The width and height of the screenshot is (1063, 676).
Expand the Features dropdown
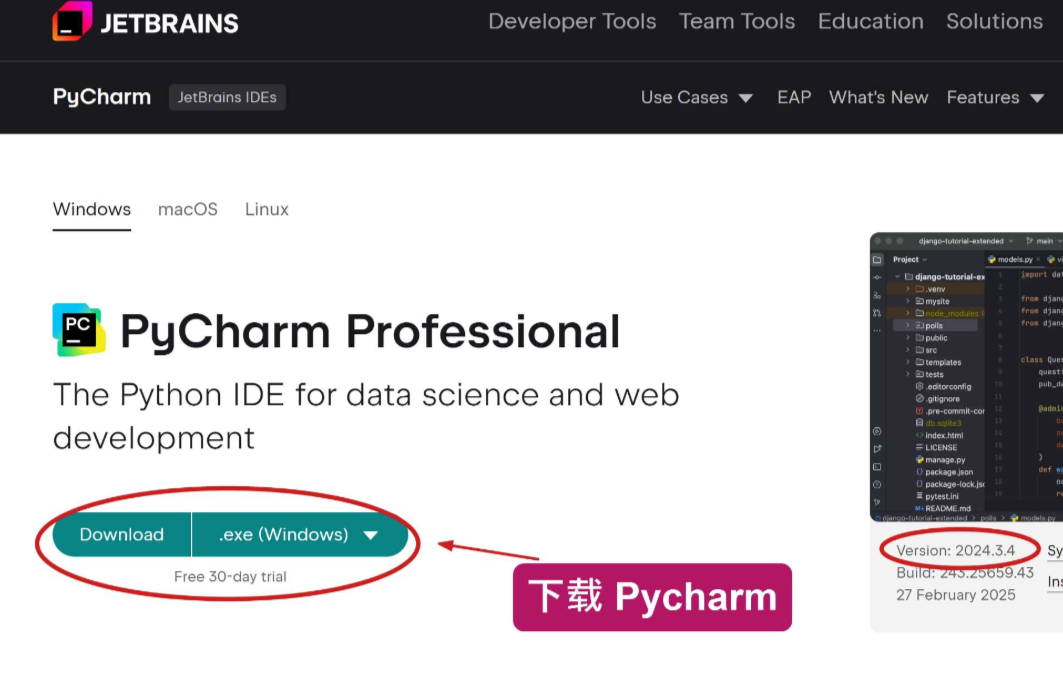995,98
